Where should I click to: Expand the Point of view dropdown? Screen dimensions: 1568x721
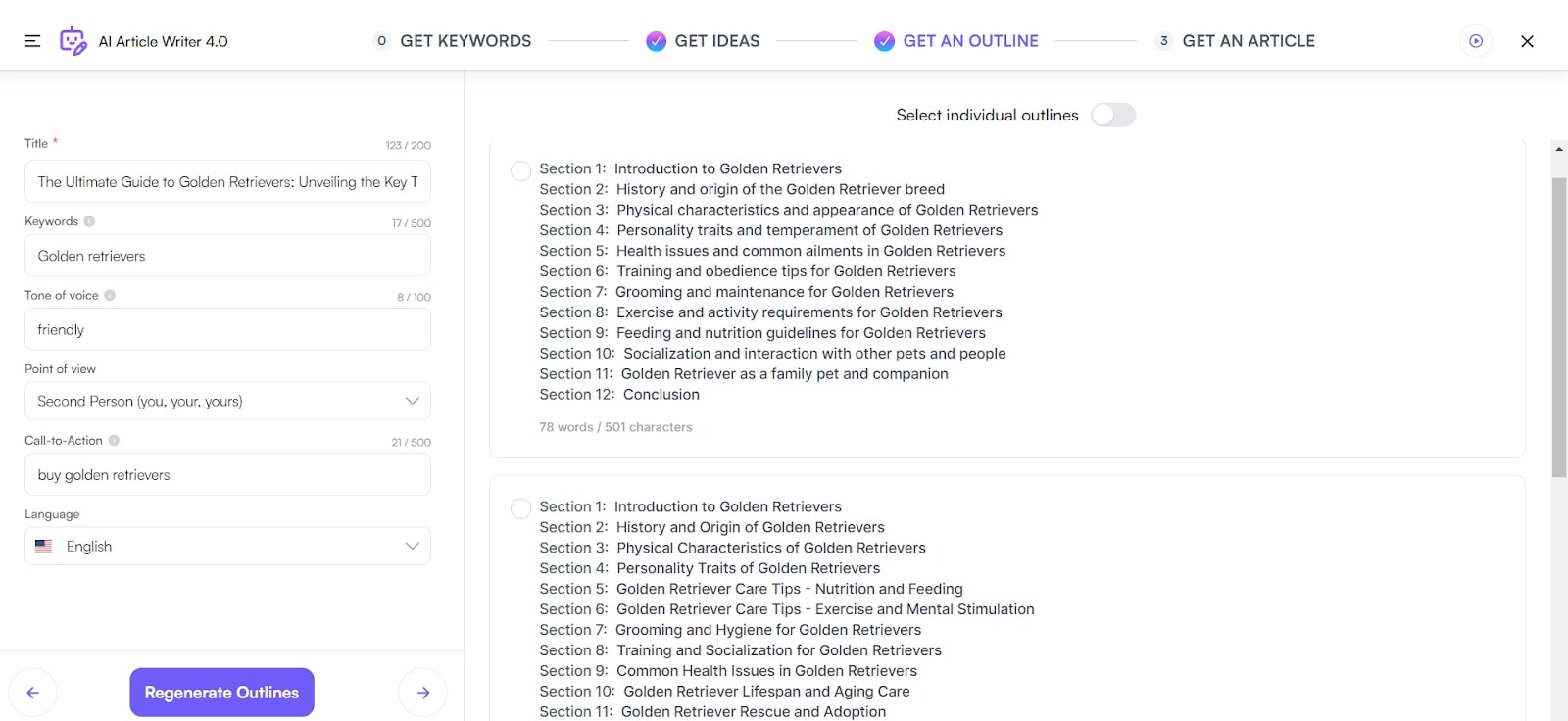pyautogui.click(x=227, y=401)
